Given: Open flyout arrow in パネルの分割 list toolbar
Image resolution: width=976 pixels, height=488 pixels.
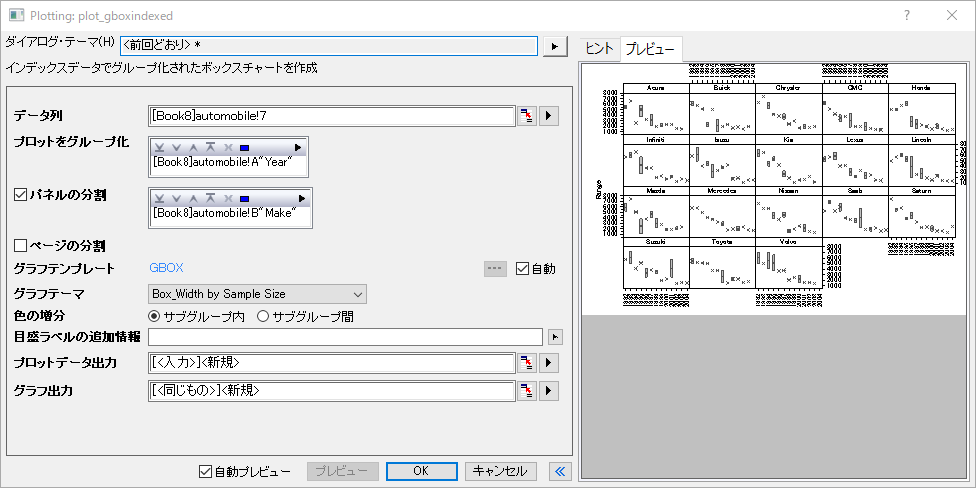Looking at the screenshot, I should click(x=302, y=199).
